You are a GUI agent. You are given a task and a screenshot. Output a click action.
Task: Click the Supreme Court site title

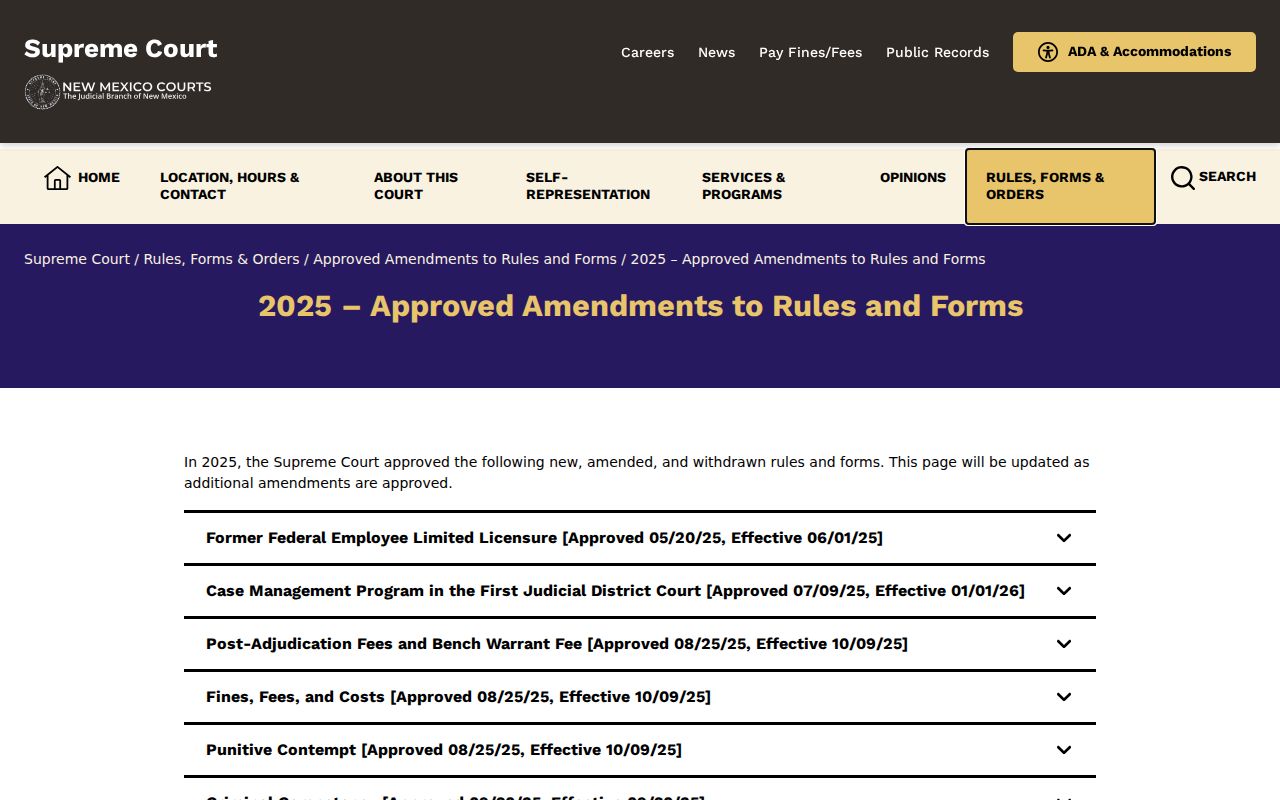[121, 49]
